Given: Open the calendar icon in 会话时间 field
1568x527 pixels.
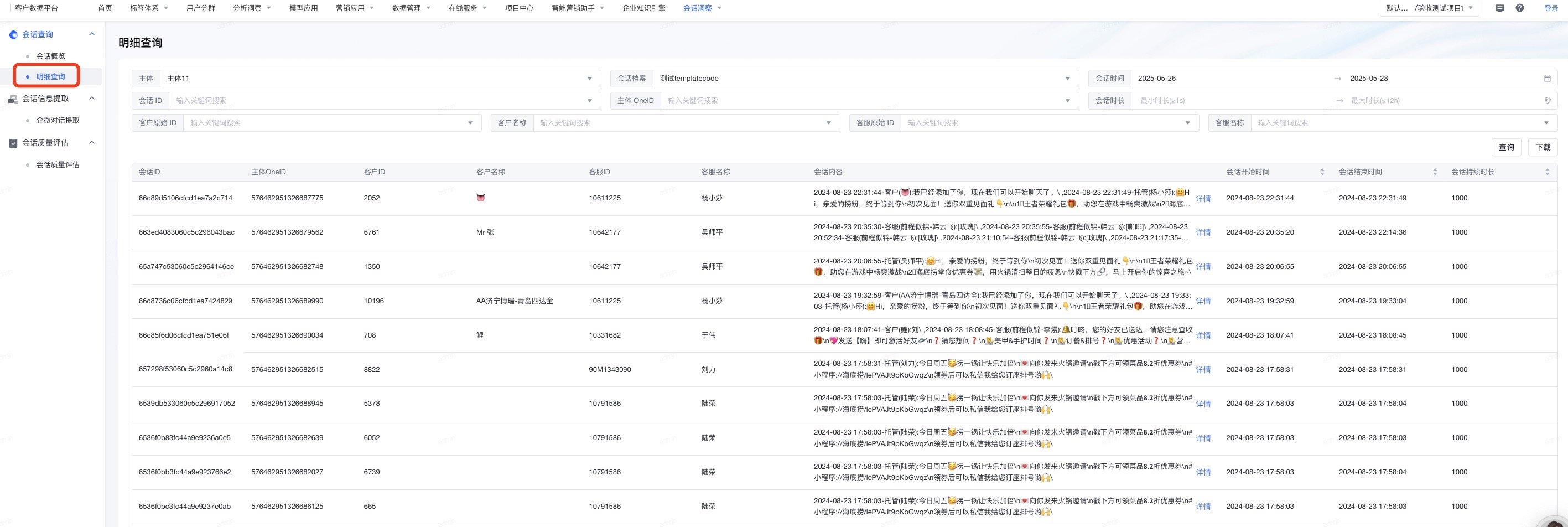Looking at the screenshot, I should click(x=1546, y=79).
